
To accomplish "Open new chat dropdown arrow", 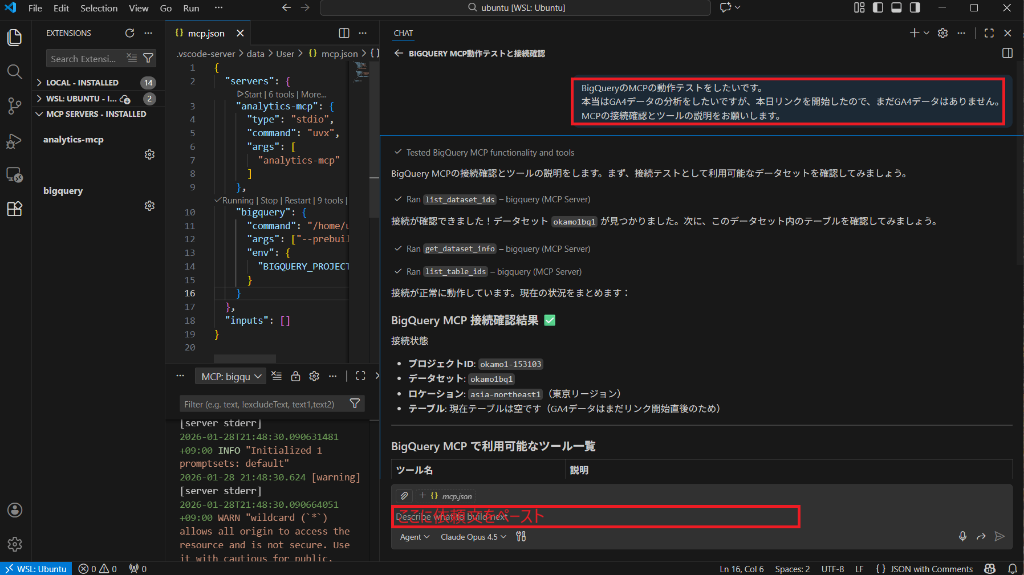I will click(x=927, y=33).
